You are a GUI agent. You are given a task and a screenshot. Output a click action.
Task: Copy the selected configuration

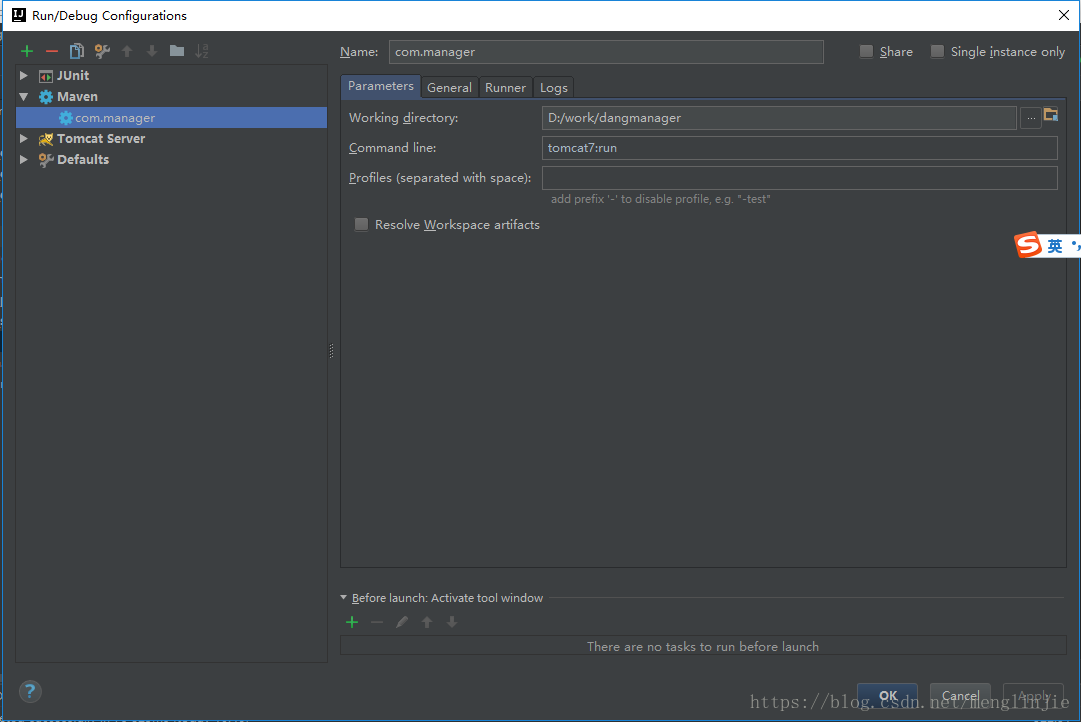(77, 51)
